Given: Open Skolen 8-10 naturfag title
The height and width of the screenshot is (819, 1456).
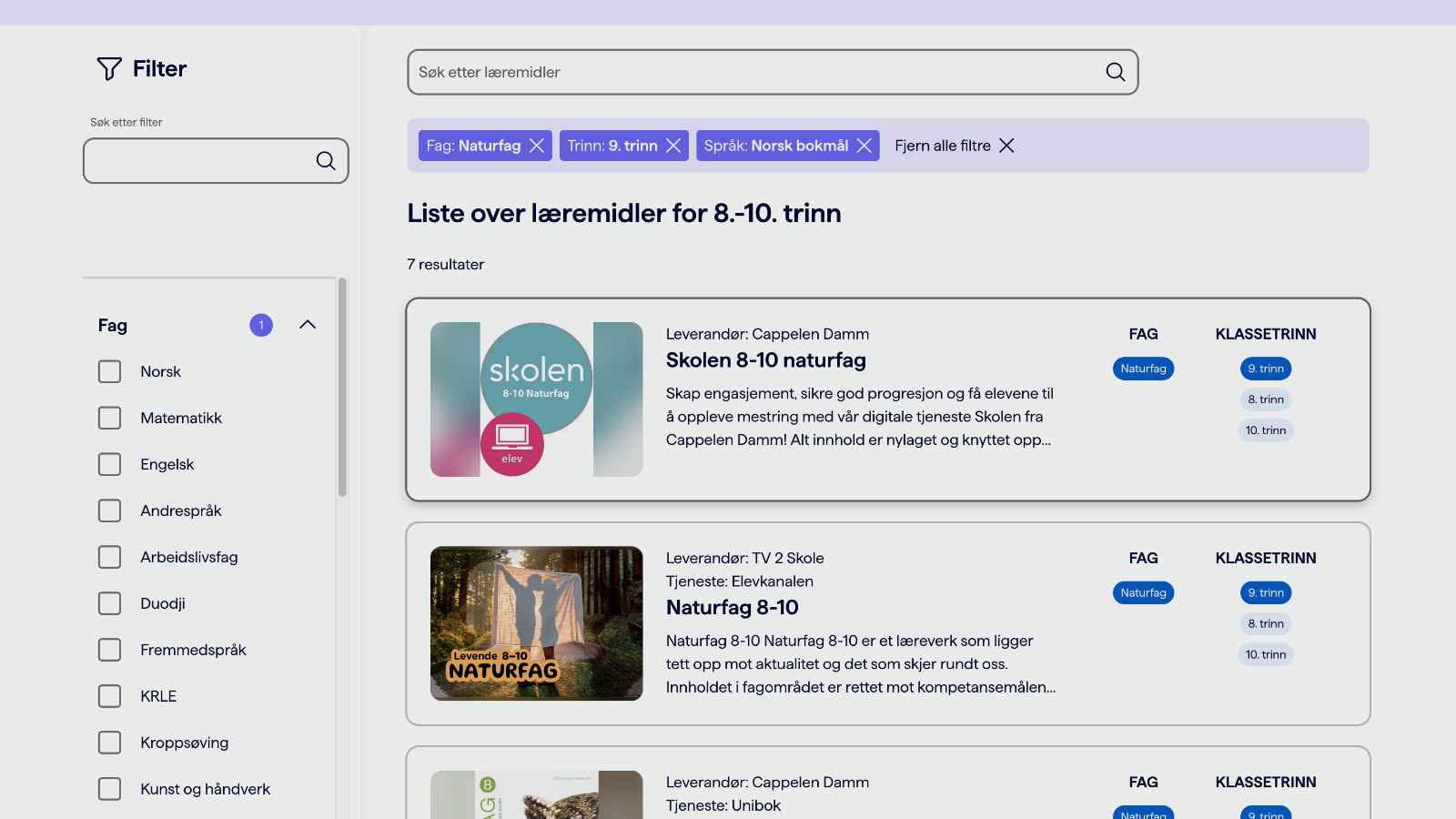Looking at the screenshot, I should (x=766, y=360).
